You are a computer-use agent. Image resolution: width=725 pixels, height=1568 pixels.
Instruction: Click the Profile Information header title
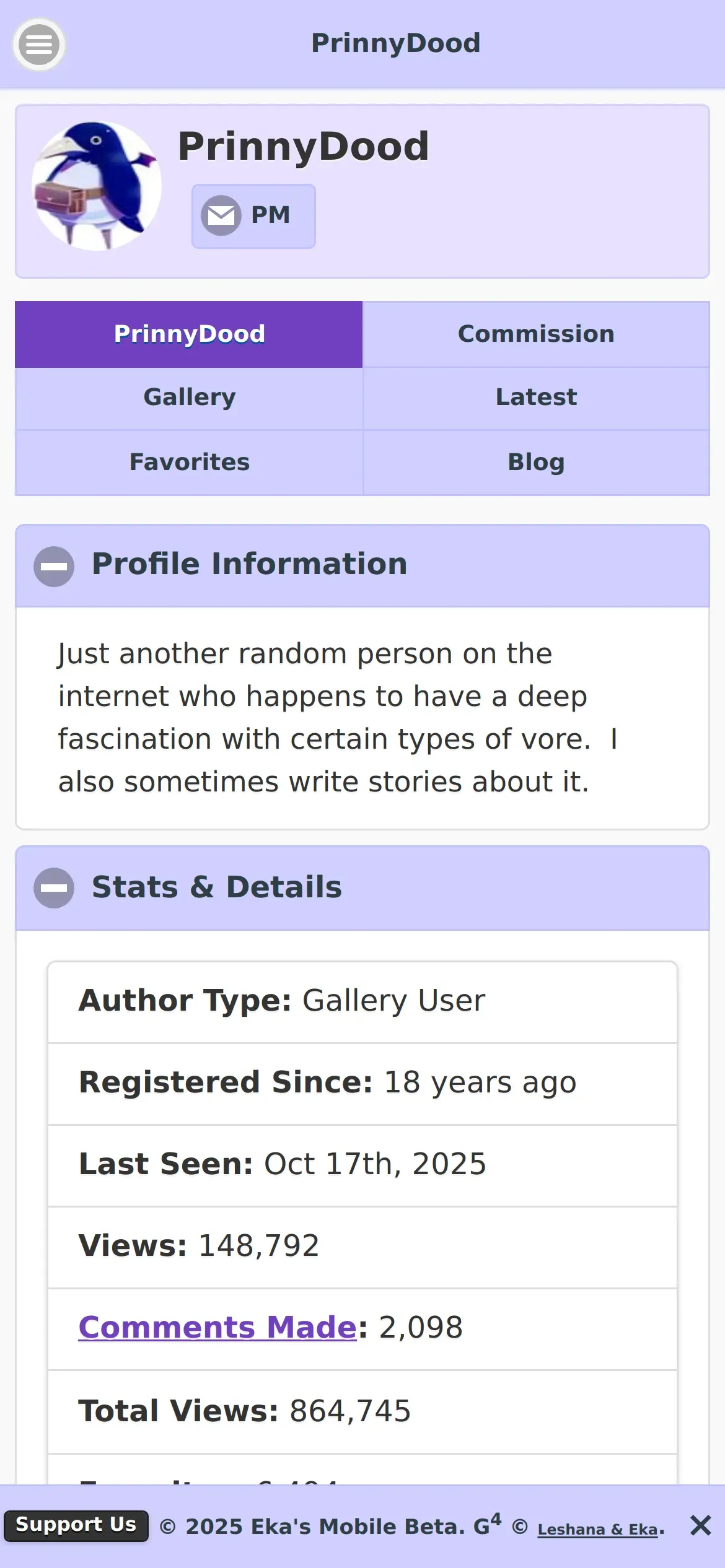click(249, 564)
